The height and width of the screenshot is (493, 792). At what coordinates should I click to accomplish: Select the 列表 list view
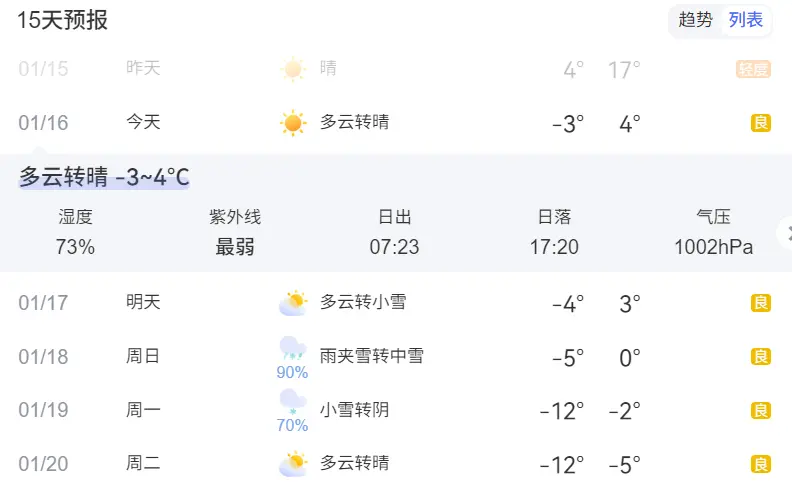pos(746,20)
